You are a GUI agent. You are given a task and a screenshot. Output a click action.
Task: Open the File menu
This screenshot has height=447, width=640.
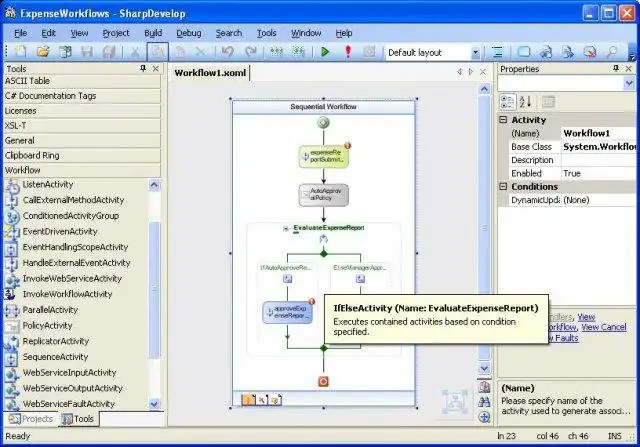20,33
